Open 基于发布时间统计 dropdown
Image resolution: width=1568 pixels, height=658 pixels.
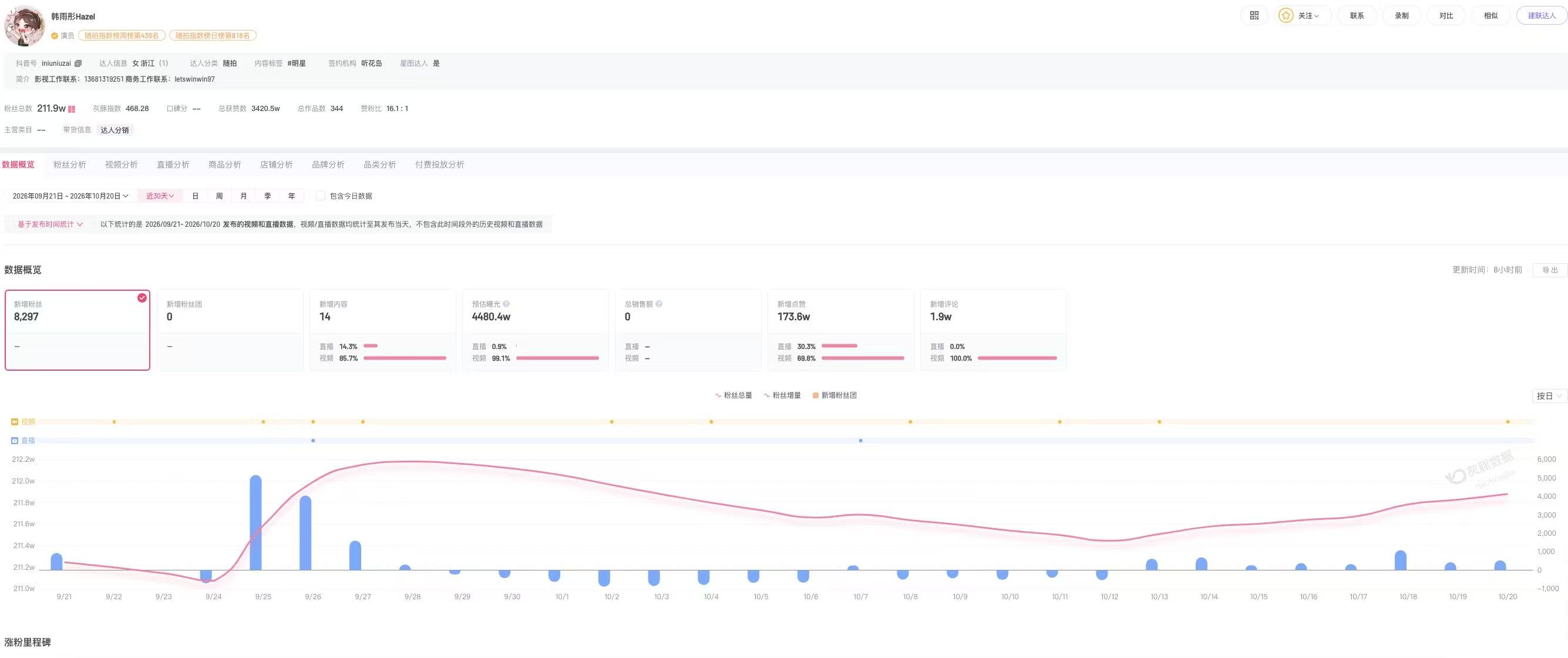(50, 224)
